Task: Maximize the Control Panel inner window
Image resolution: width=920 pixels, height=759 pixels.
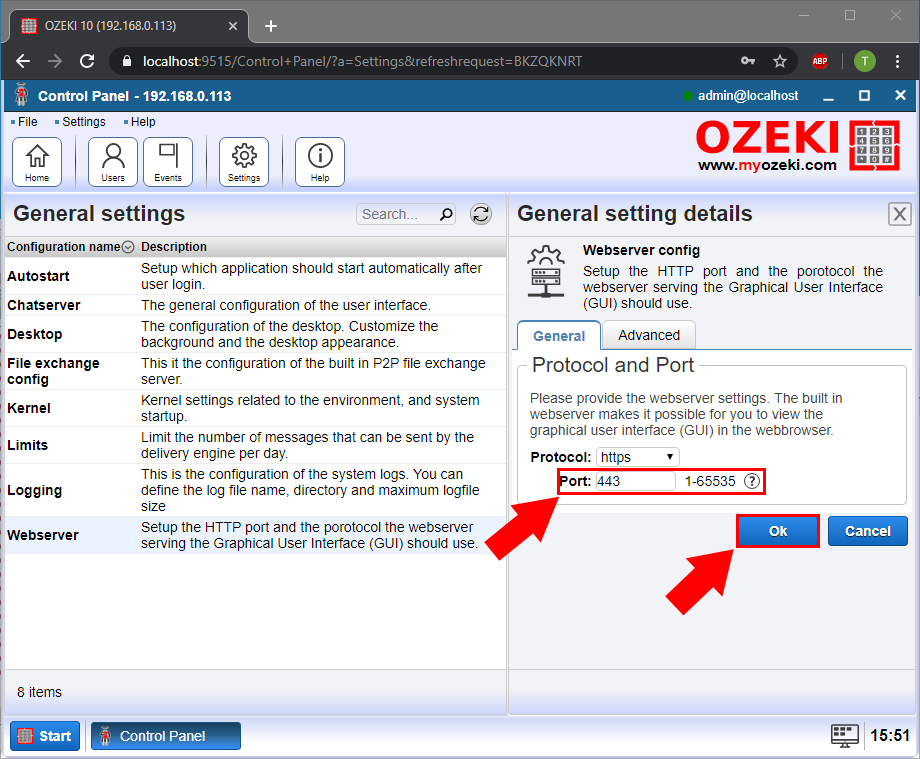Action: tap(864, 96)
